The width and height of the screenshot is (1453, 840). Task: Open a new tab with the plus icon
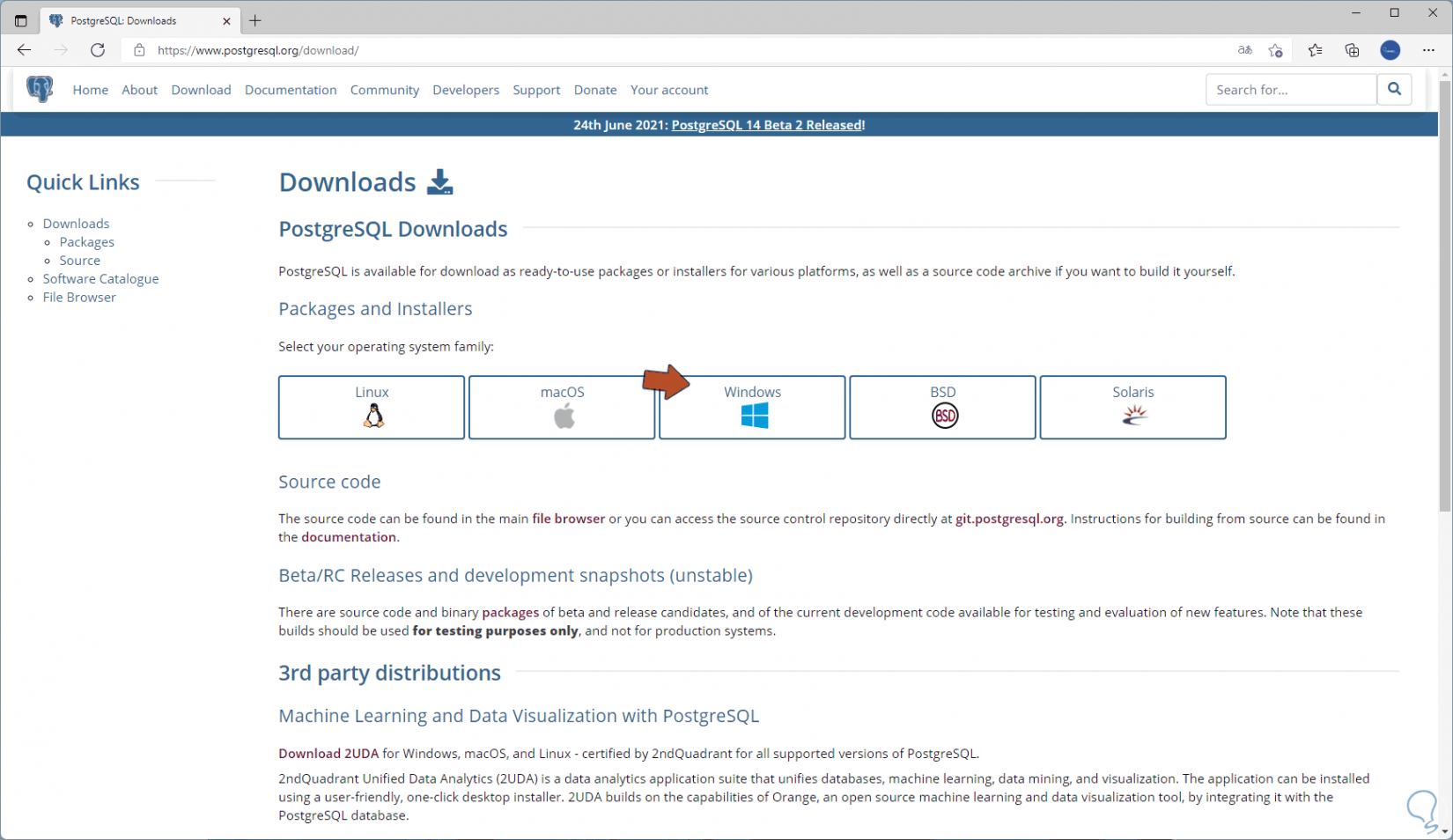click(255, 20)
